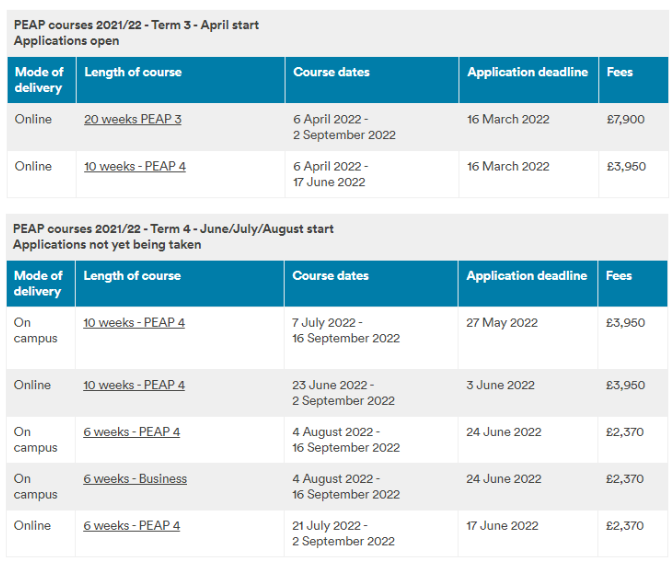Click the Term 3 Fees column header

point(619,72)
